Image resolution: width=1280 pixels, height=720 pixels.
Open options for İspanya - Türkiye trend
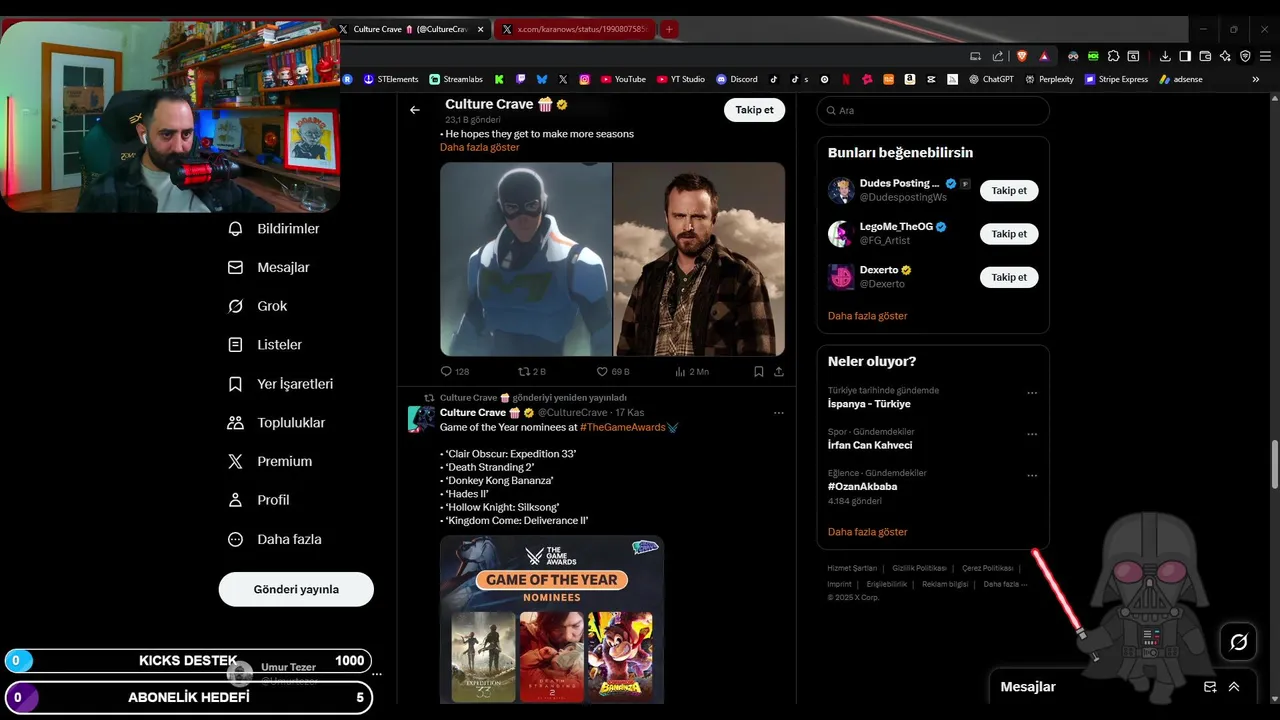pyautogui.click(x=1032, y=393)
